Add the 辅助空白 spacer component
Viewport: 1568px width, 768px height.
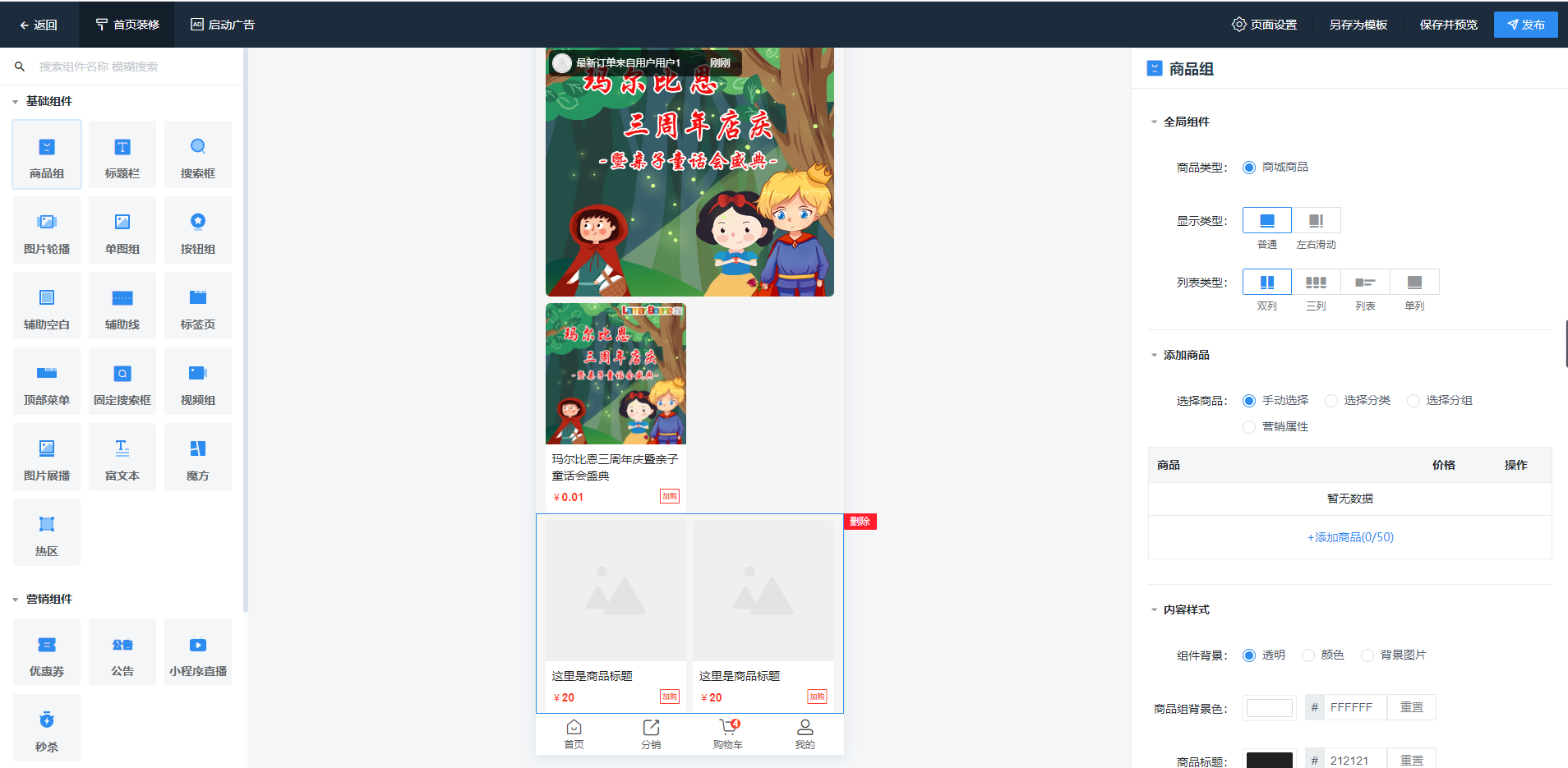tap(47, 306)
